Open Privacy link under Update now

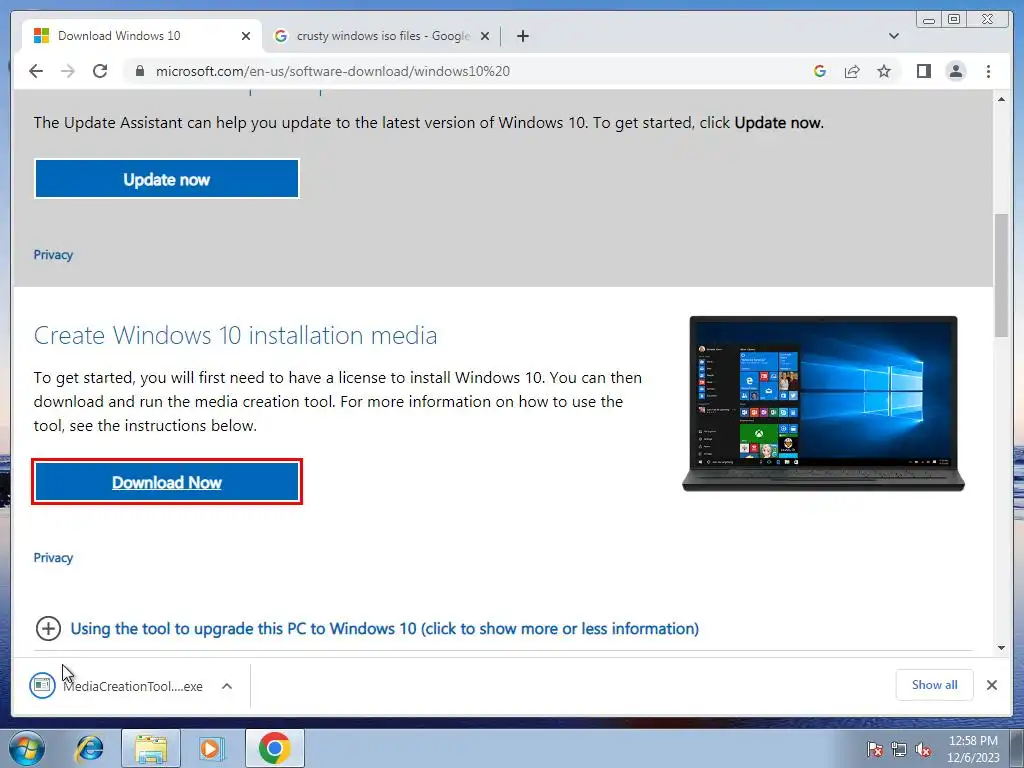pos(53,255)
